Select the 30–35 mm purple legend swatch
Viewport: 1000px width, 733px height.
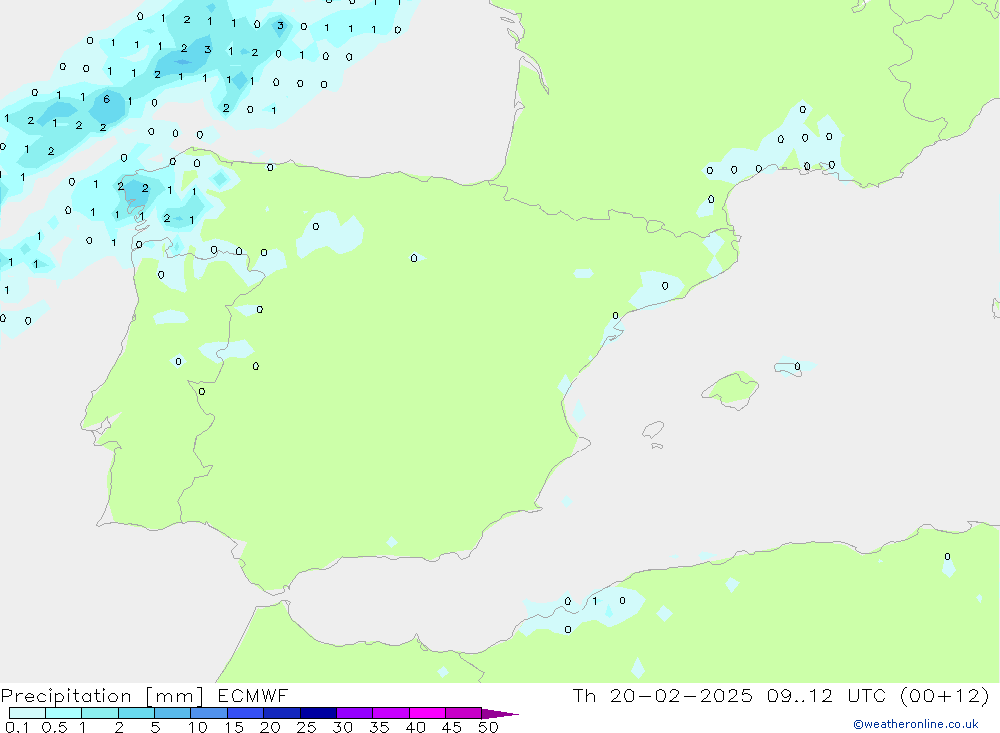pyautogui.click(x=354, y=713)
